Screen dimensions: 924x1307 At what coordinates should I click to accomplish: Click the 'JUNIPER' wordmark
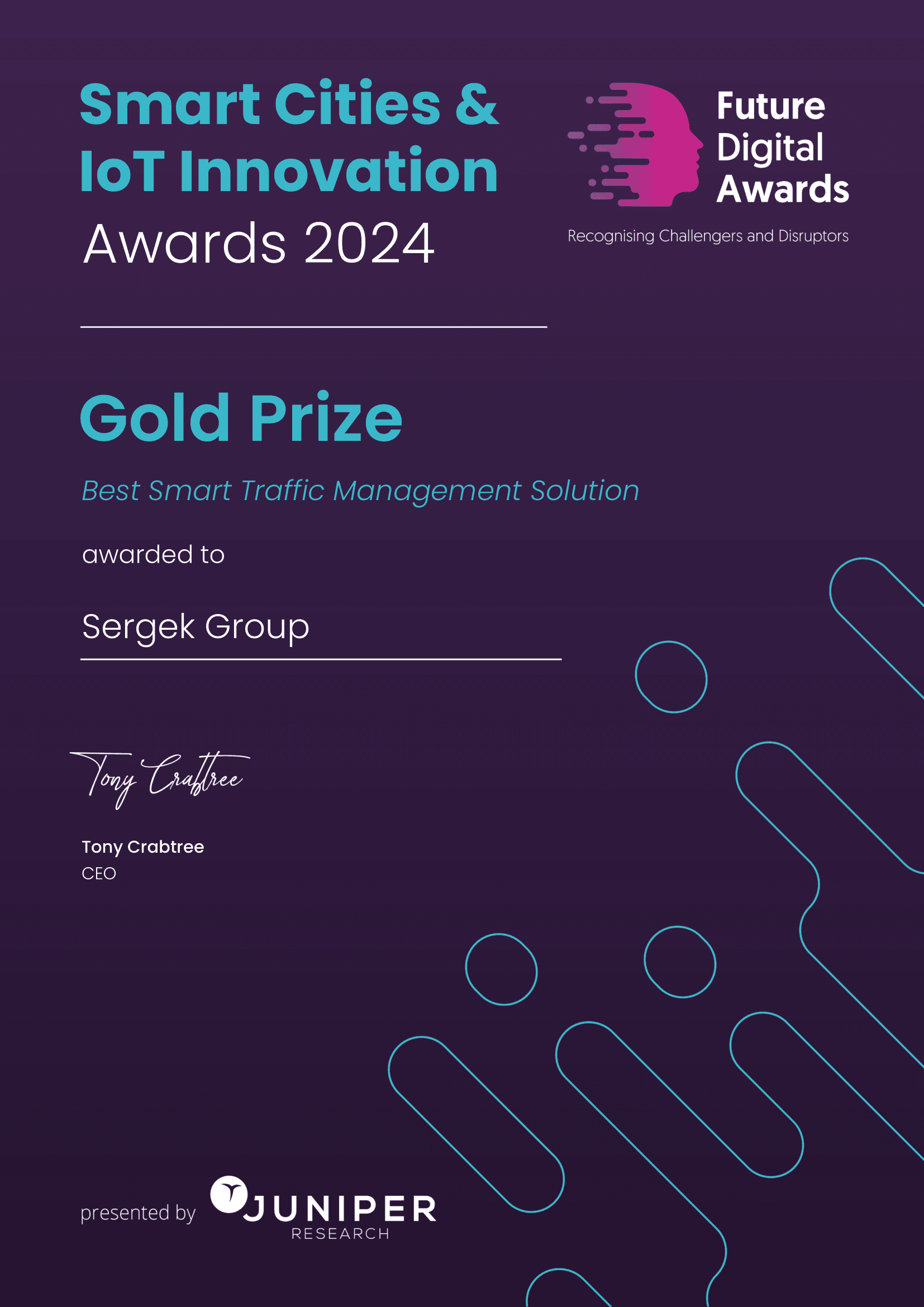click(340, 1209)
